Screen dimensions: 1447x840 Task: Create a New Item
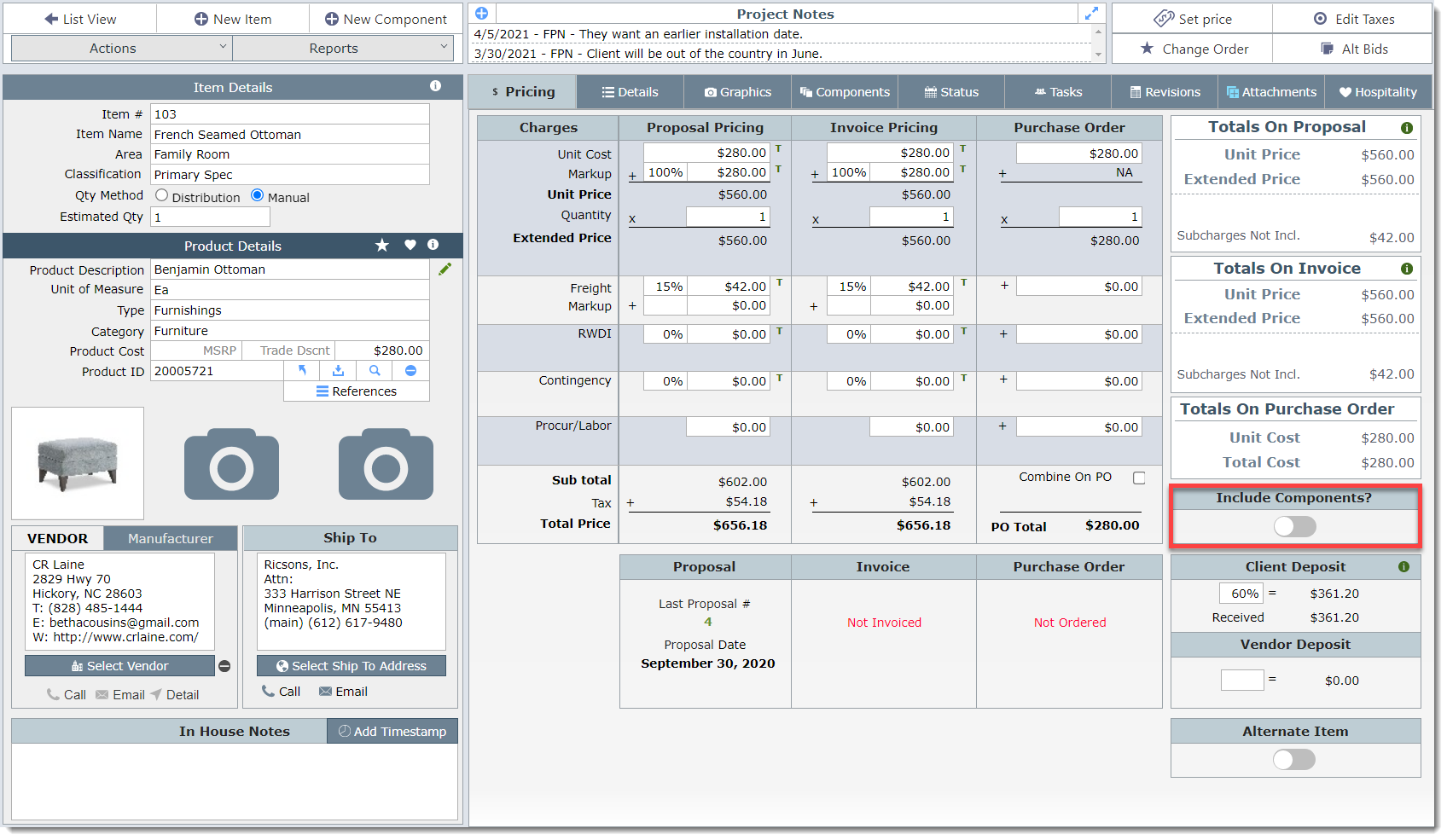[x=233, y=19]
